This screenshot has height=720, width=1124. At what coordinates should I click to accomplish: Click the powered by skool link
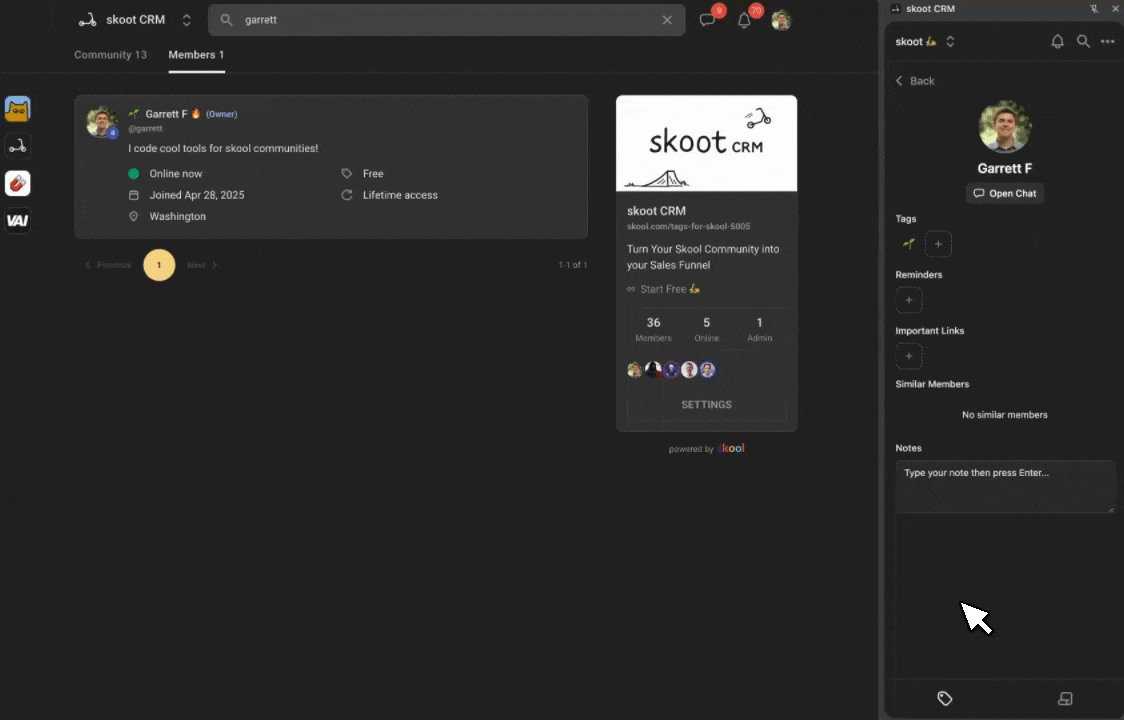pos(706,449)
